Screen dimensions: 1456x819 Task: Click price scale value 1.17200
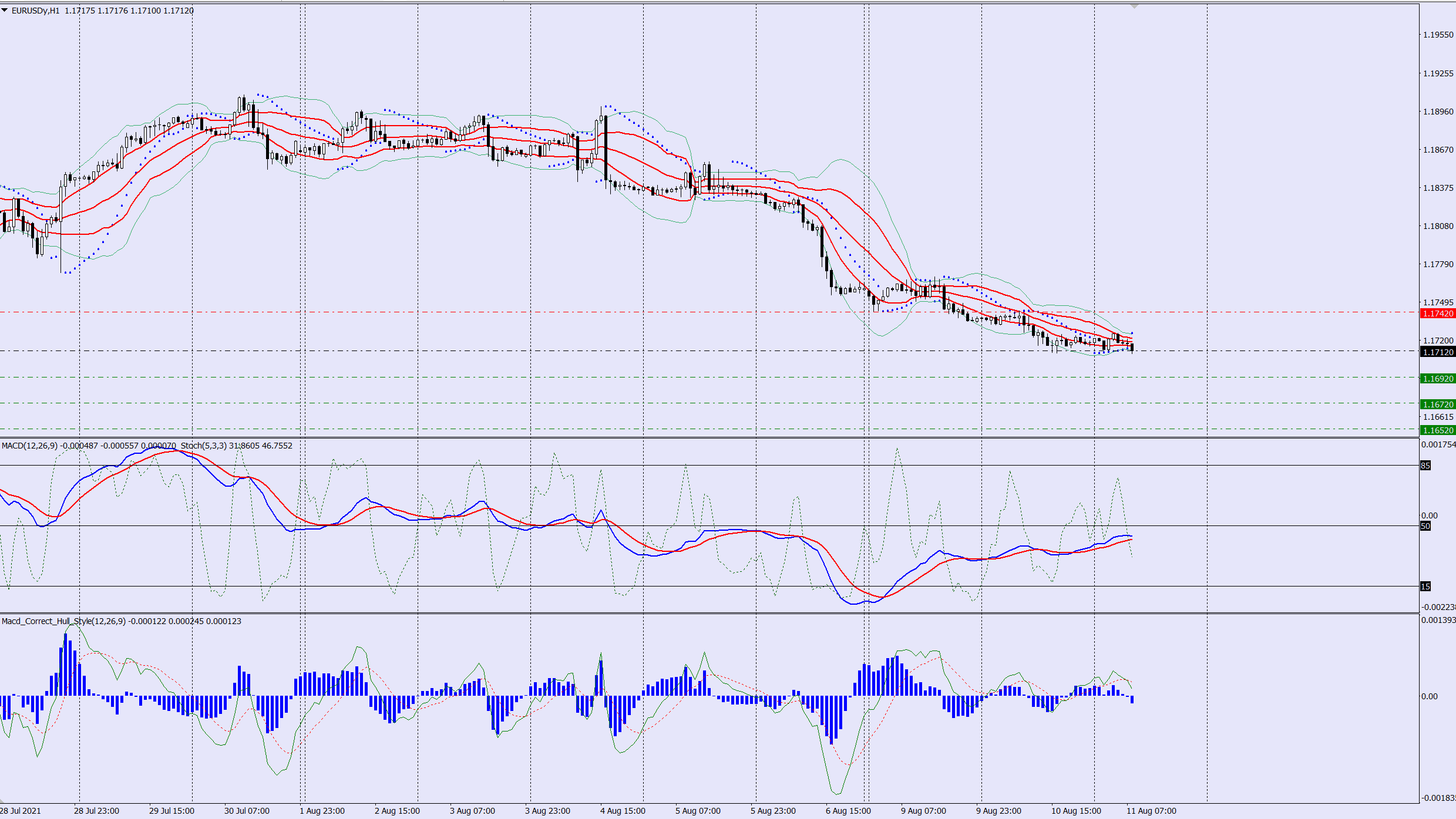(1438, 341)
